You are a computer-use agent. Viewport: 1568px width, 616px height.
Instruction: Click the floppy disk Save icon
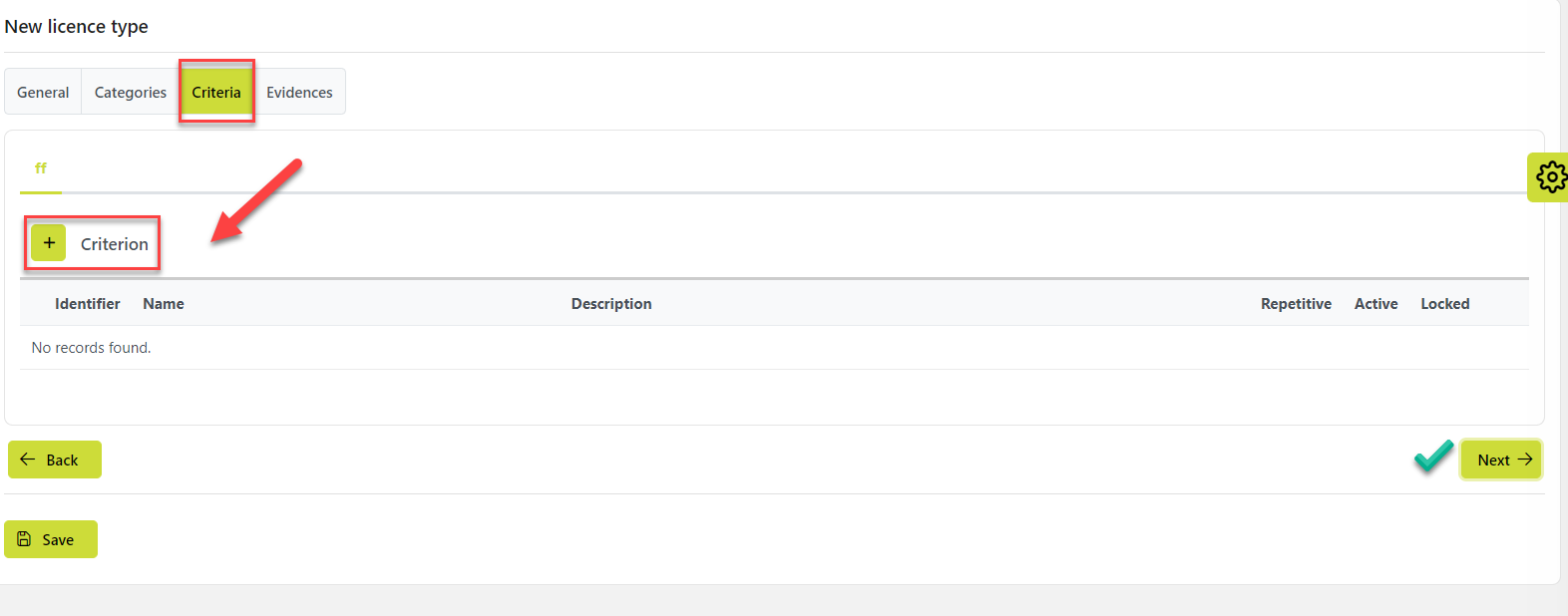25,539
